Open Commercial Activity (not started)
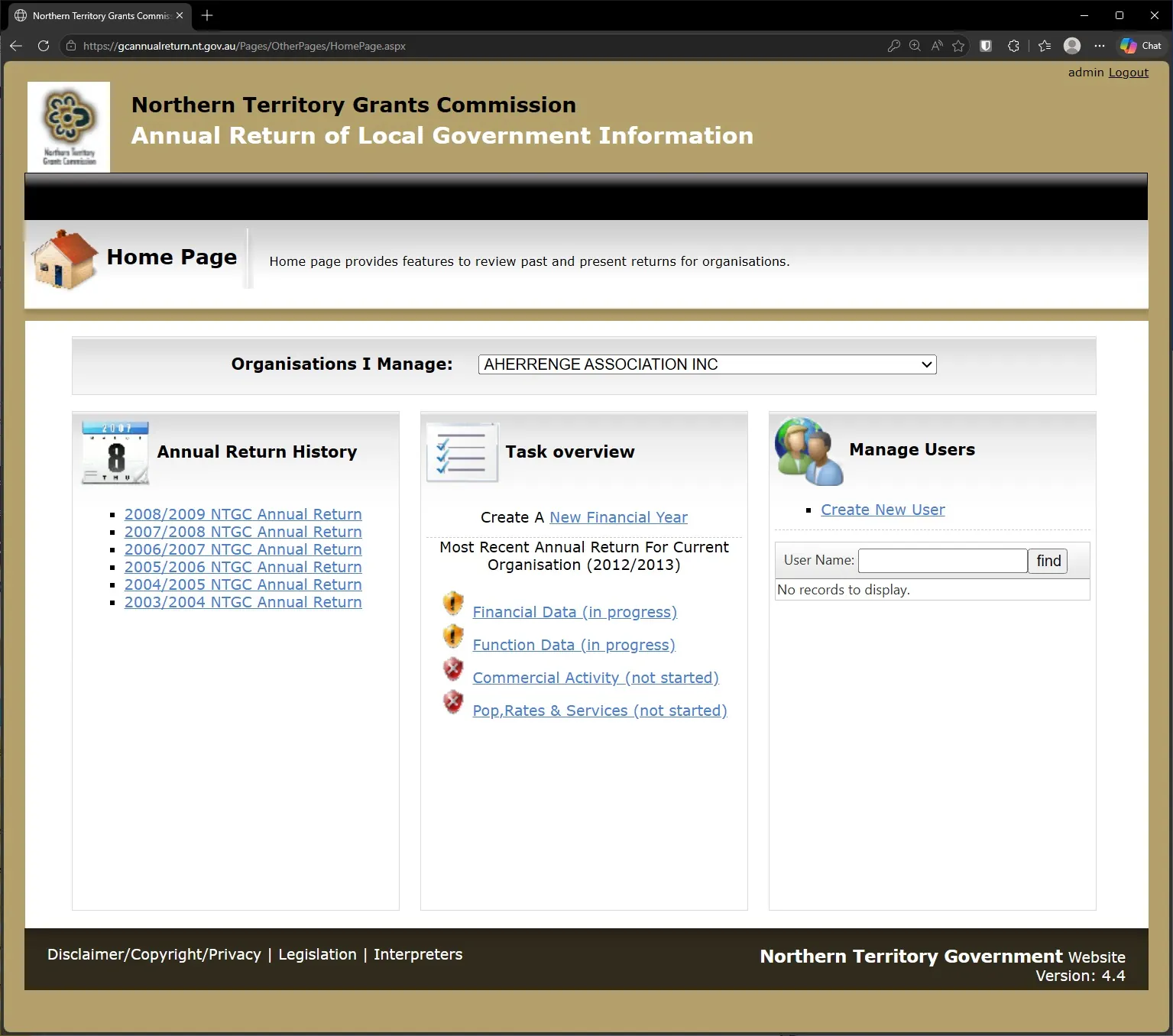The height and width of the screenshot is (1036, 1173). (x=595, y=678)
